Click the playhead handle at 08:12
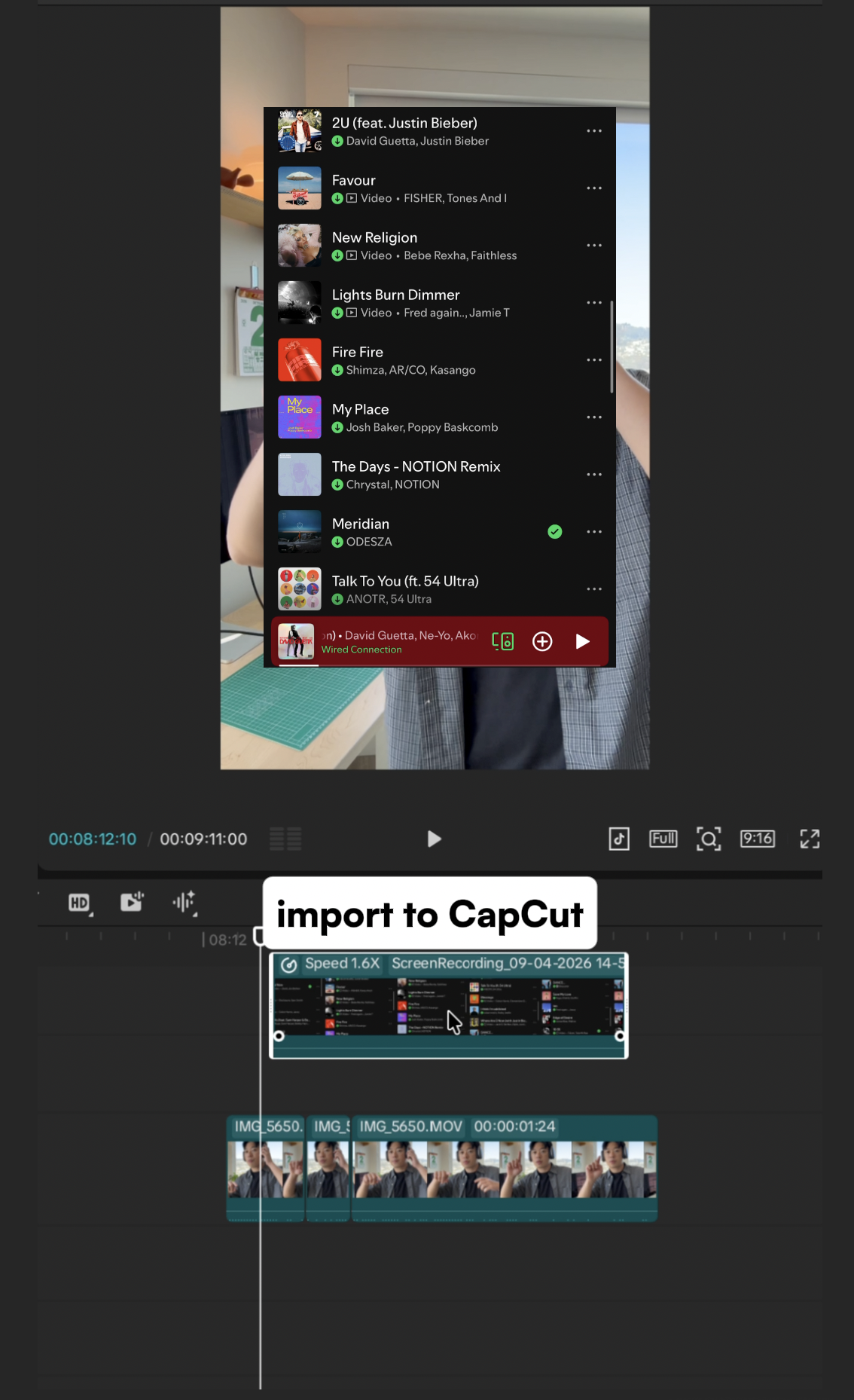This screenshot has width=854, height=1400. tap(259, 937)
